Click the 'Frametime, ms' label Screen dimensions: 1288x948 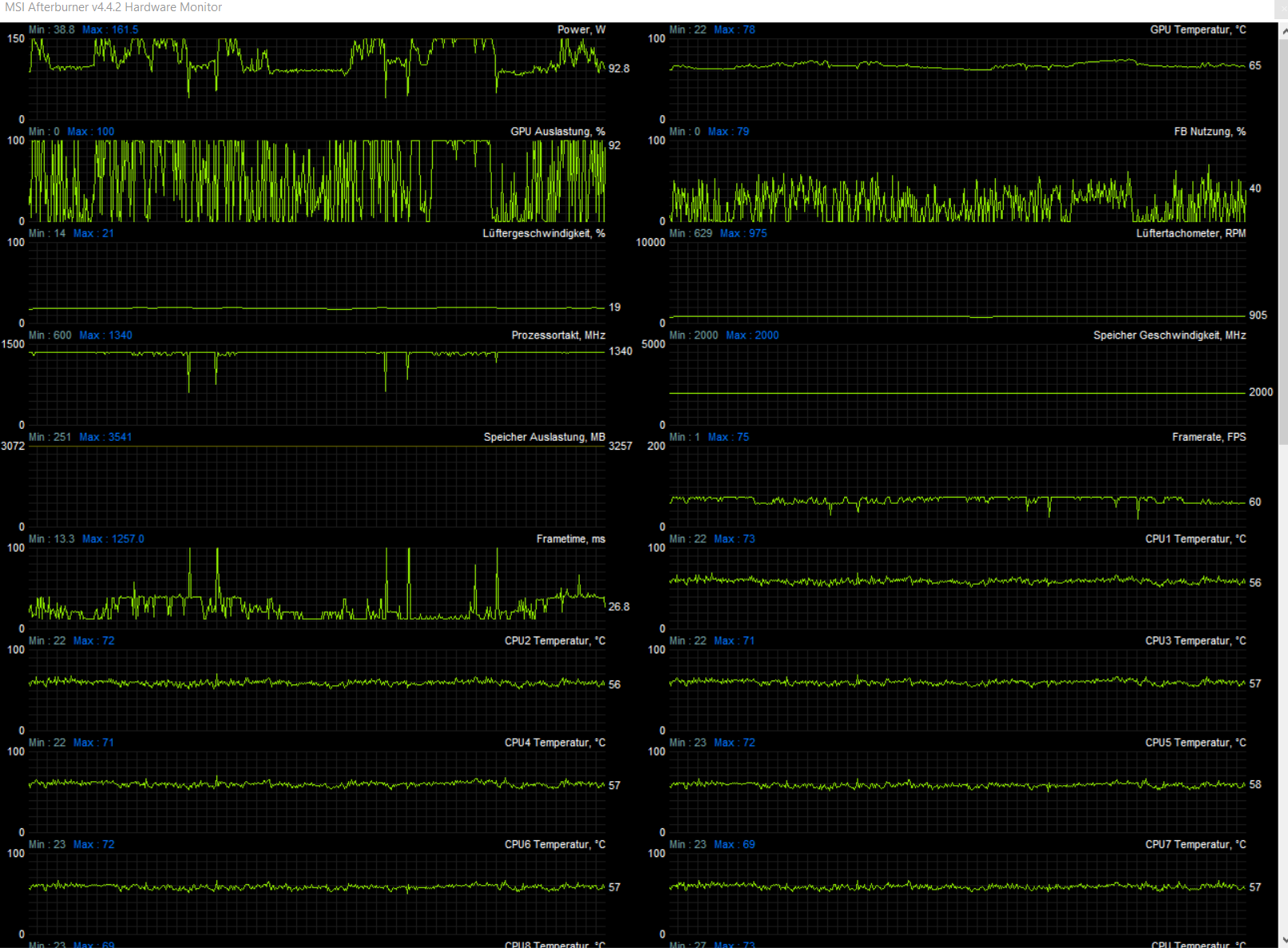click(571, 539)
